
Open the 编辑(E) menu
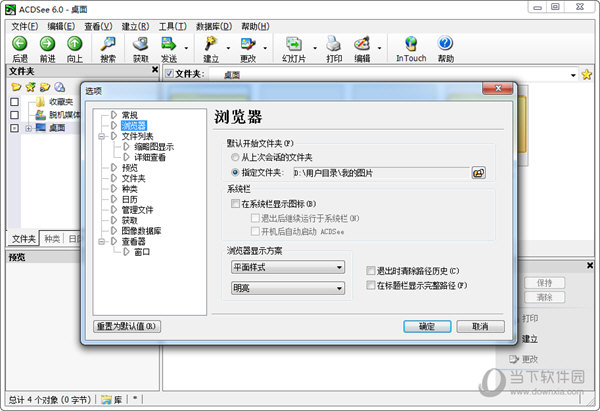pos(61,26)
